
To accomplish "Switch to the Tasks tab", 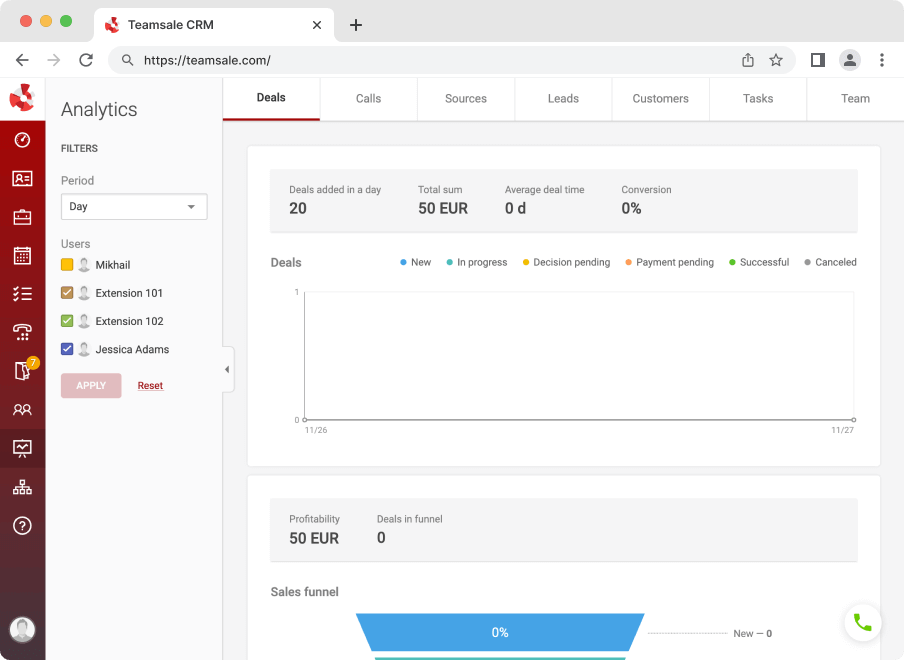I will point(758,99).
